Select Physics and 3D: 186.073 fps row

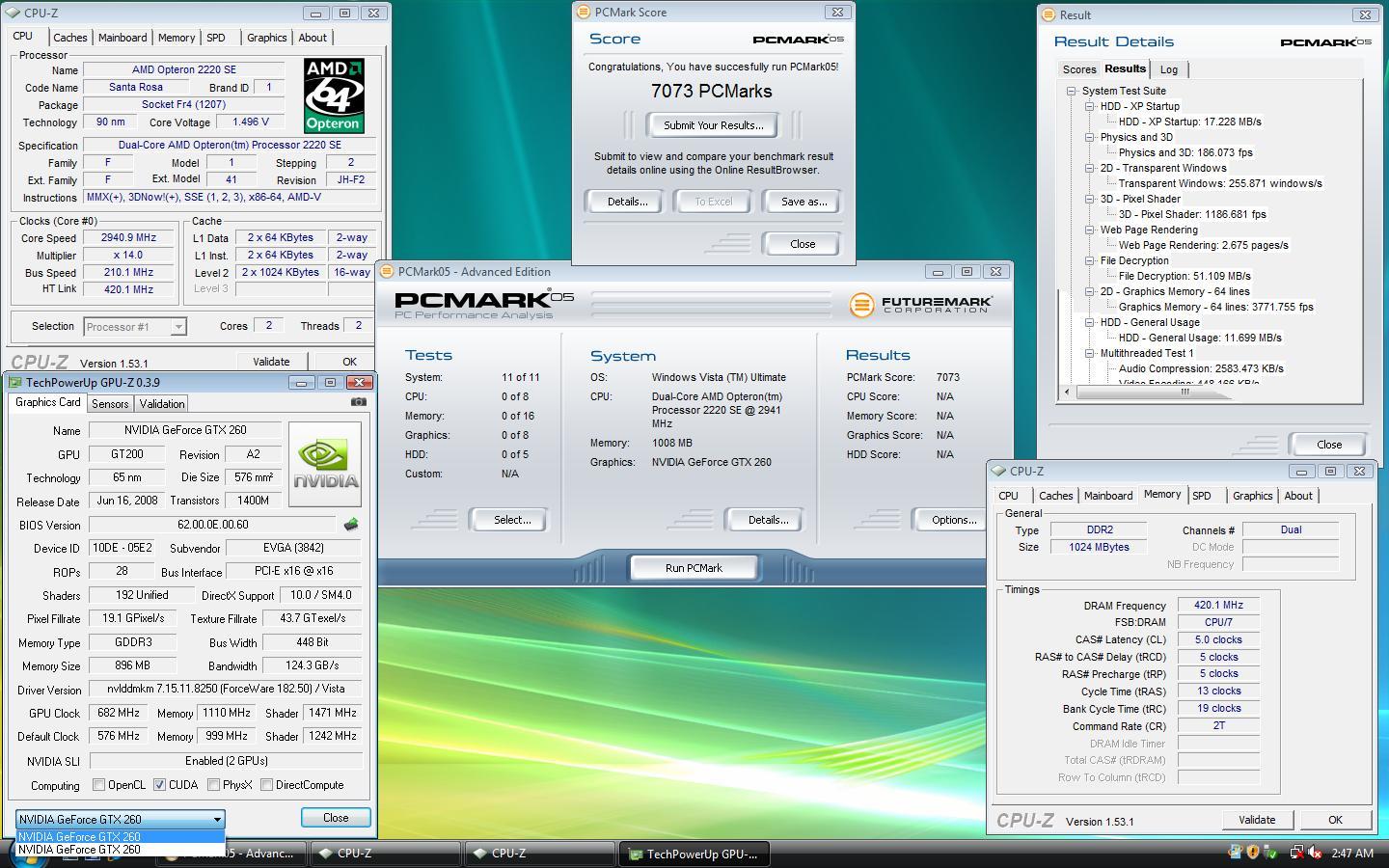pyautogui.click(x=1185, y=152)
